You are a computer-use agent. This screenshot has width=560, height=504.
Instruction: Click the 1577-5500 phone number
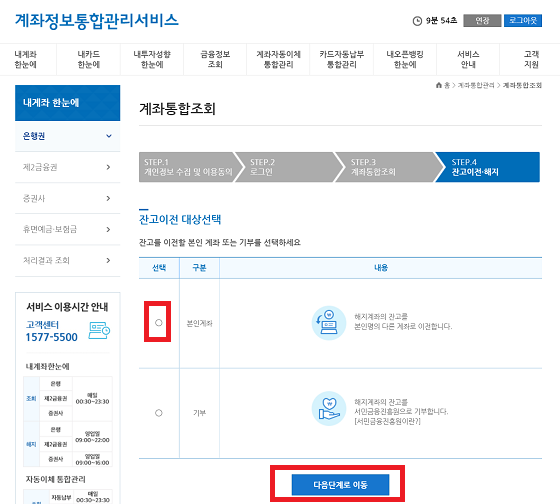click(x=51, y=337)
